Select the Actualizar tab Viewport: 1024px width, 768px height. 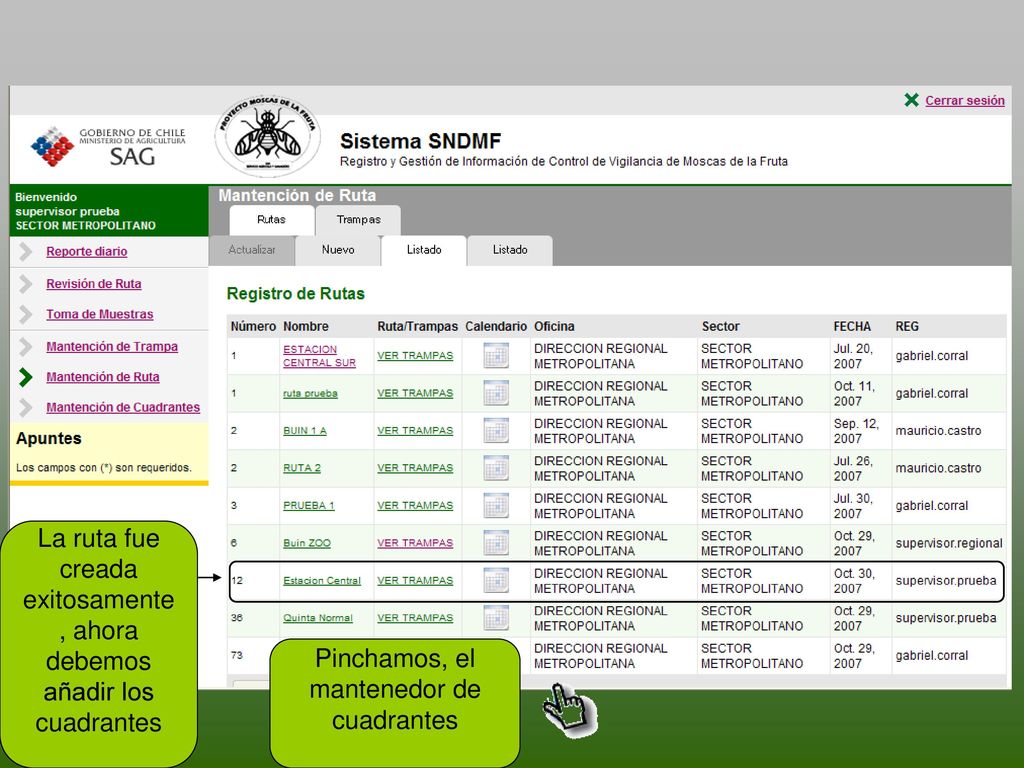251,250
